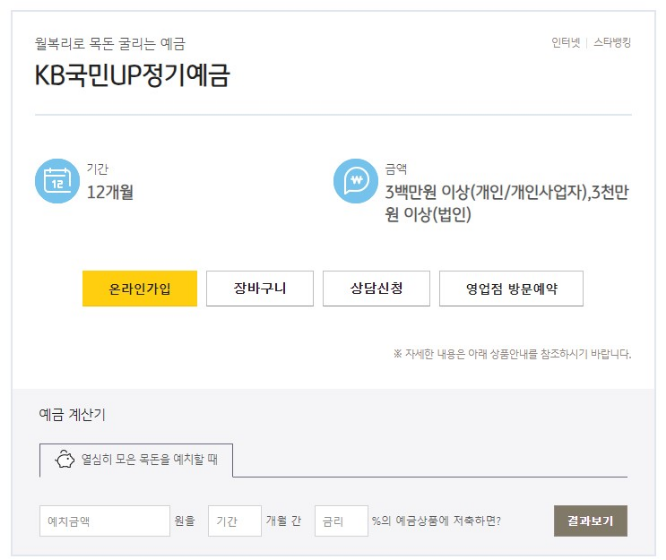
Task: Open 영업점 방문예약 branch reservation
Action: click(511, 289)
